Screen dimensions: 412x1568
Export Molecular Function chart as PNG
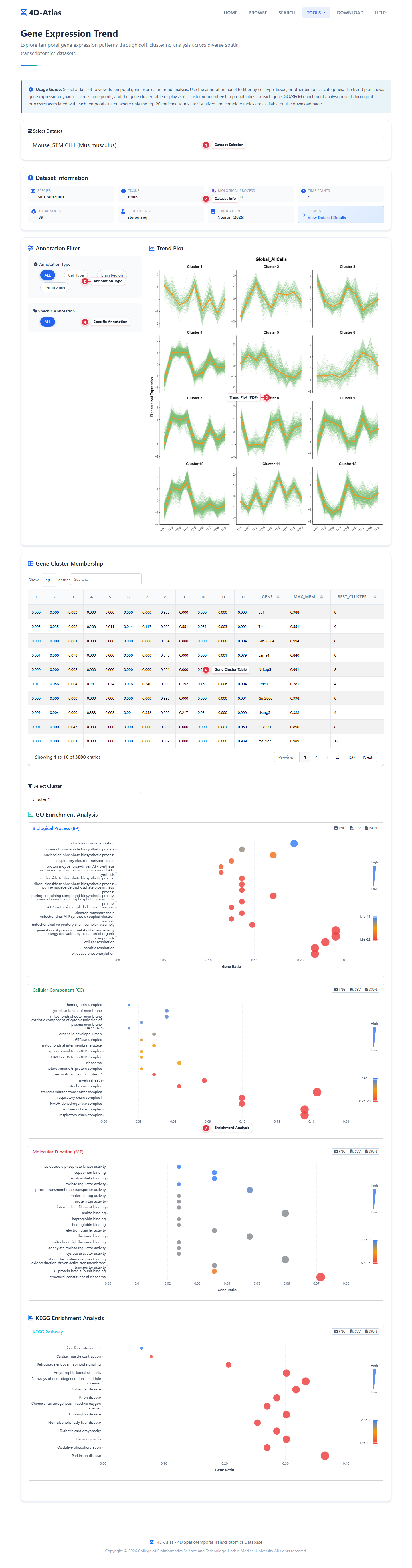(340, 1152)
